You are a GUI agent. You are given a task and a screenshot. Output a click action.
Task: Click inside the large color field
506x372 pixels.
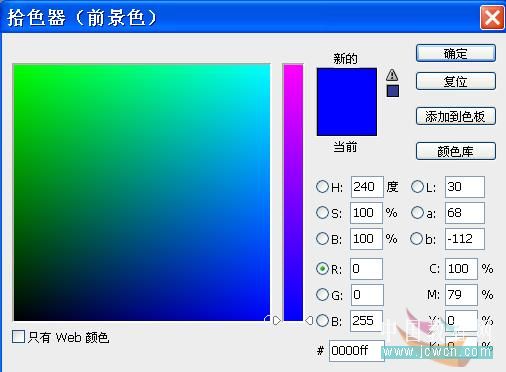point(142,192)
